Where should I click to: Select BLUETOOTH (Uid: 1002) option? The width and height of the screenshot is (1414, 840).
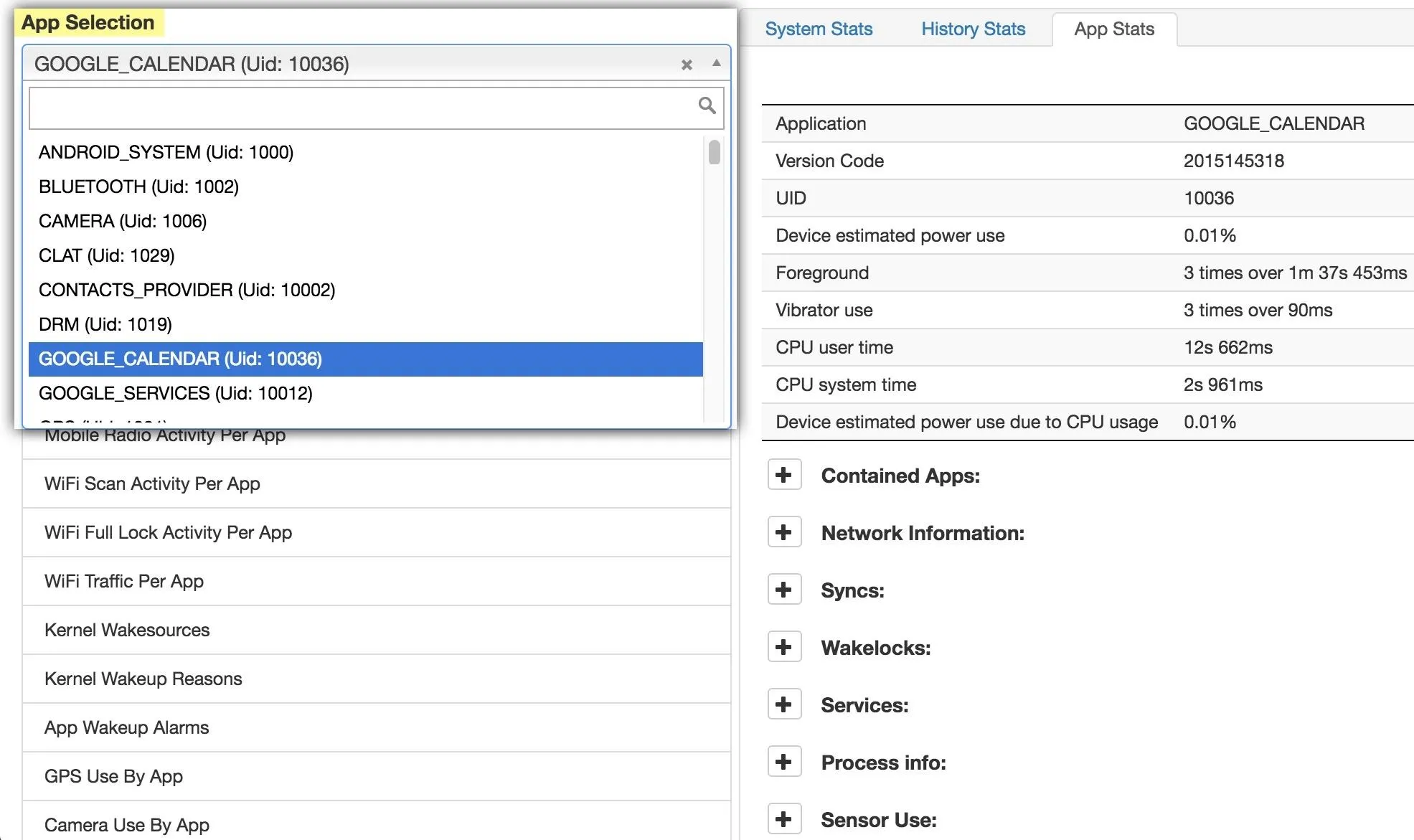tap(365, 187)
